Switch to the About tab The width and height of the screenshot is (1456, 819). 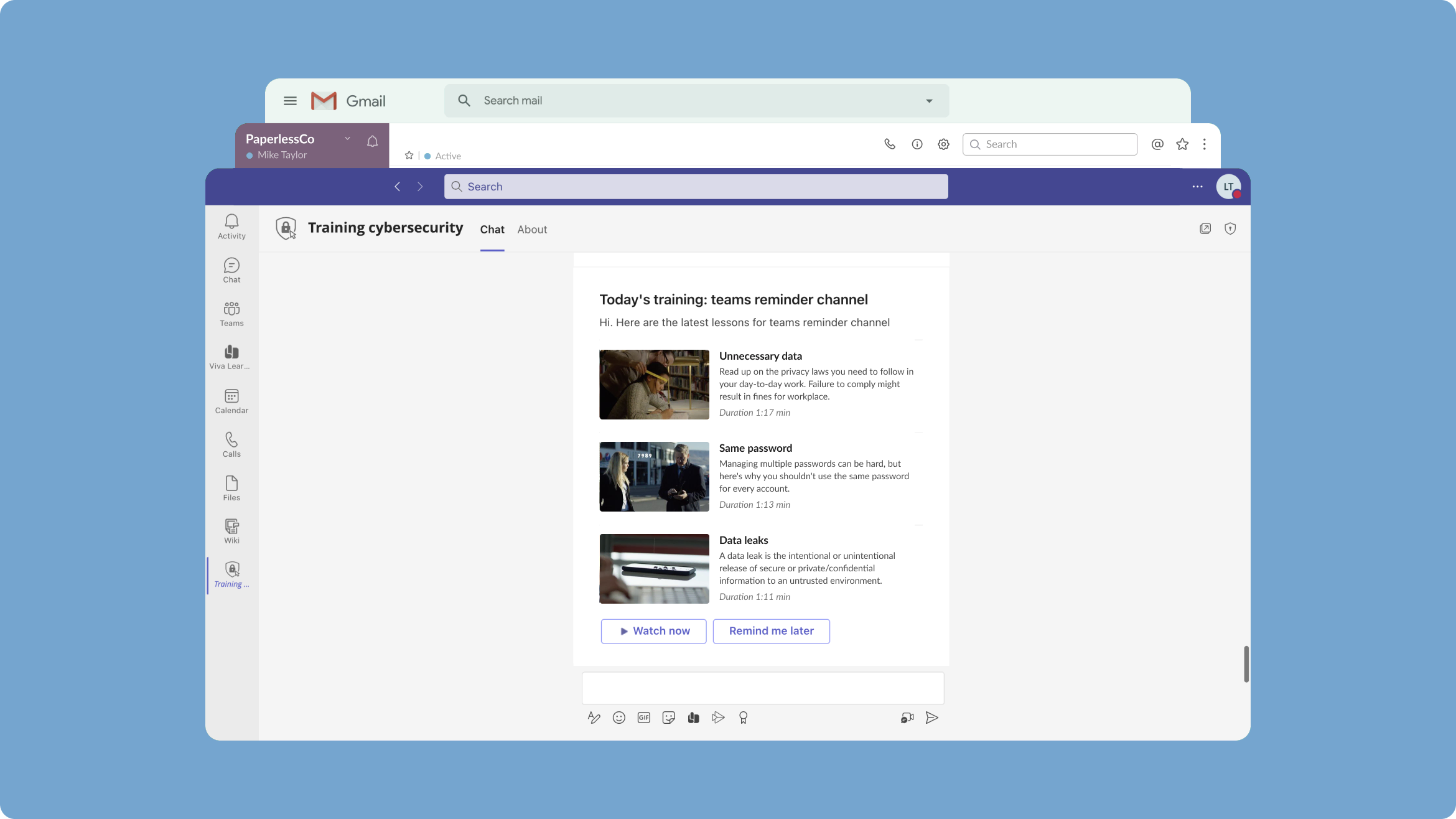pos(532,230)
